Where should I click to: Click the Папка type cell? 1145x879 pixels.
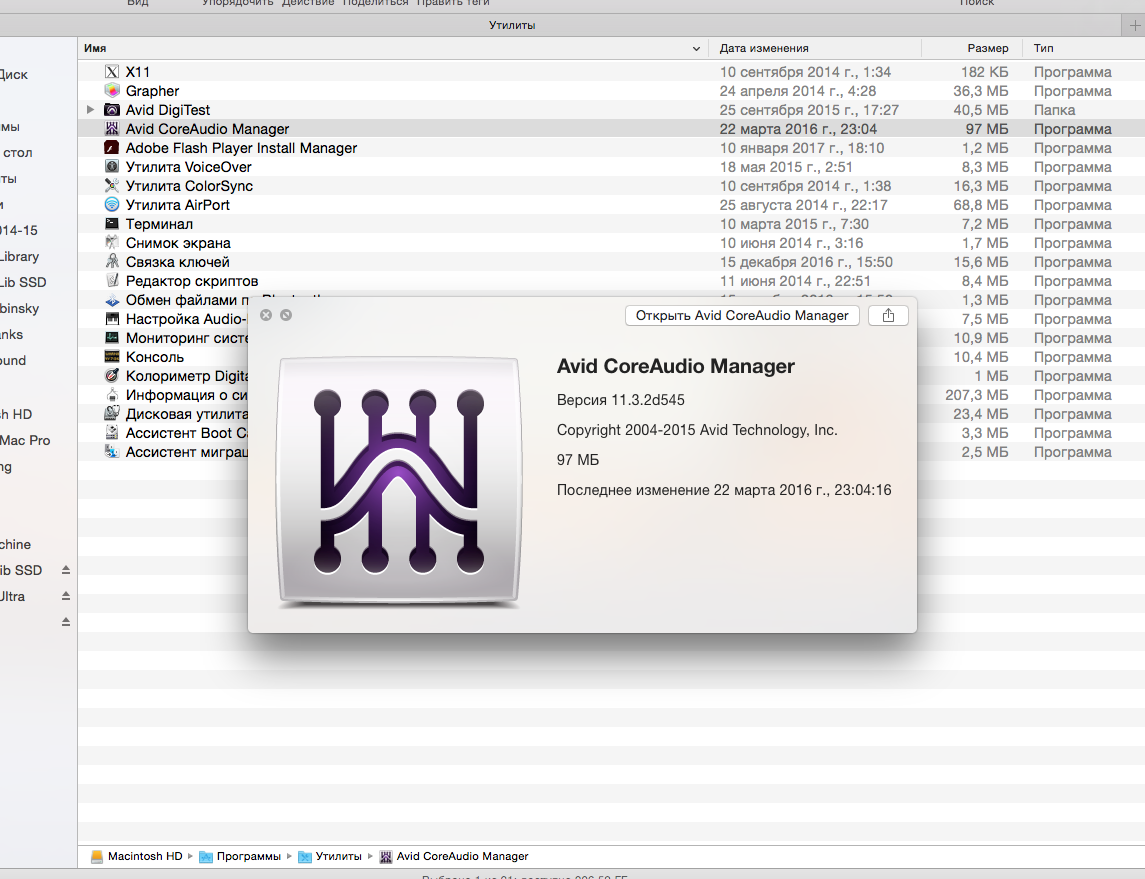[1054, 110]
